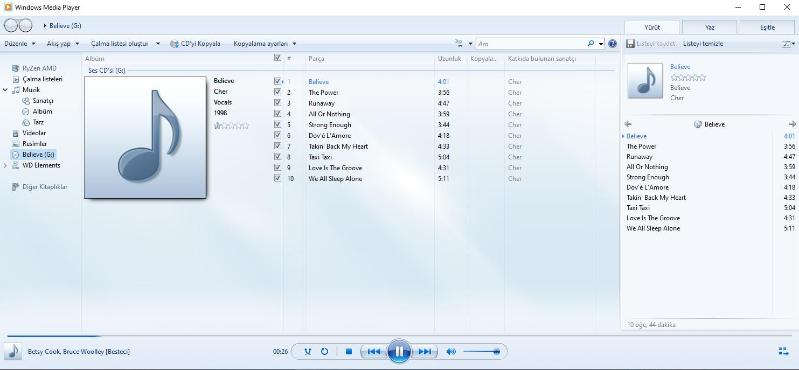Uncheck Dov'è L'Amore track checkbox

pyautogui.click(x=277, y=135)
